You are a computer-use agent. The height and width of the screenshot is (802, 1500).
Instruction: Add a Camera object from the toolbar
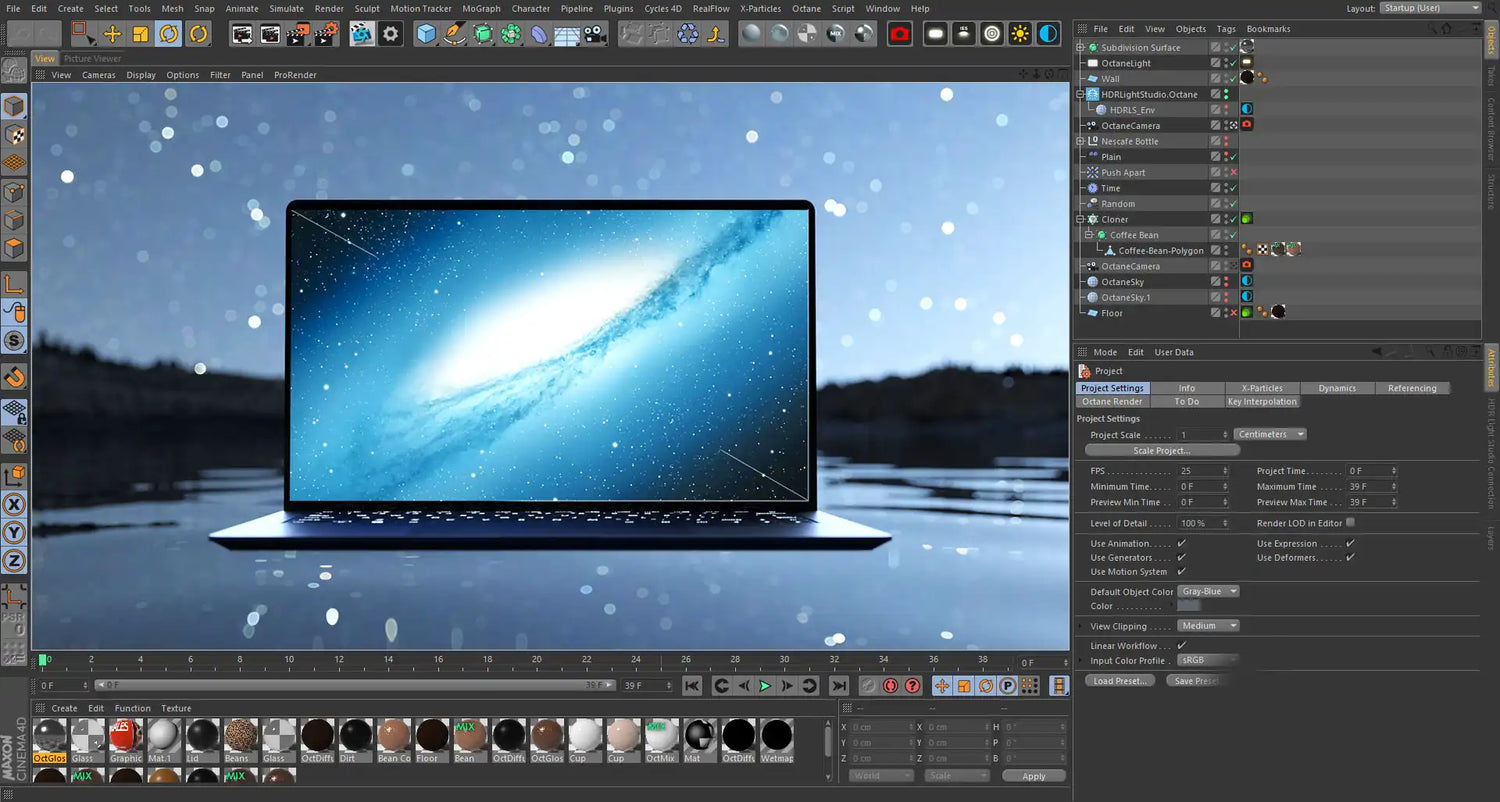(x=595, y=34)
